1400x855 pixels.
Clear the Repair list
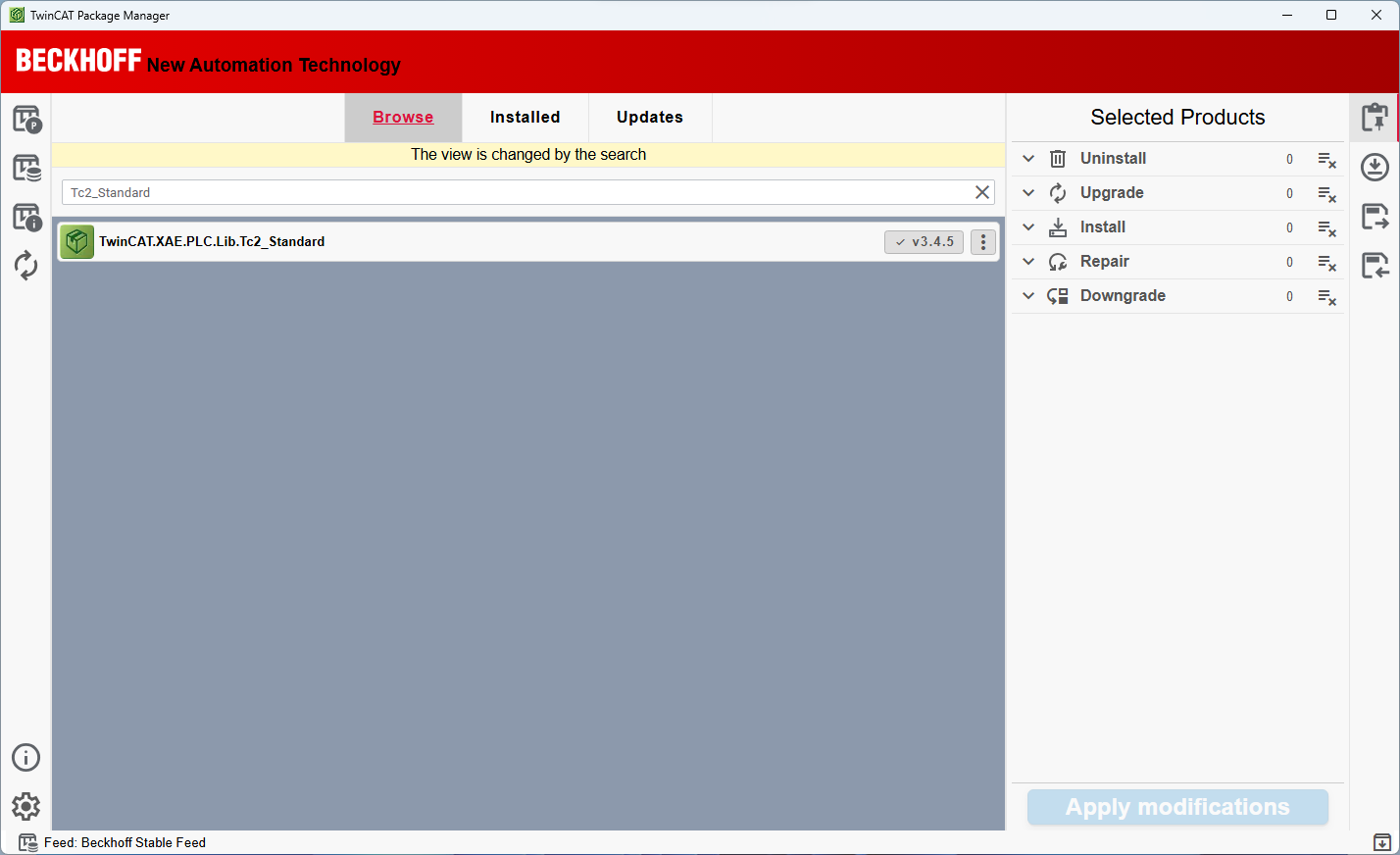pyautogui.click(x=1326, y=263)
